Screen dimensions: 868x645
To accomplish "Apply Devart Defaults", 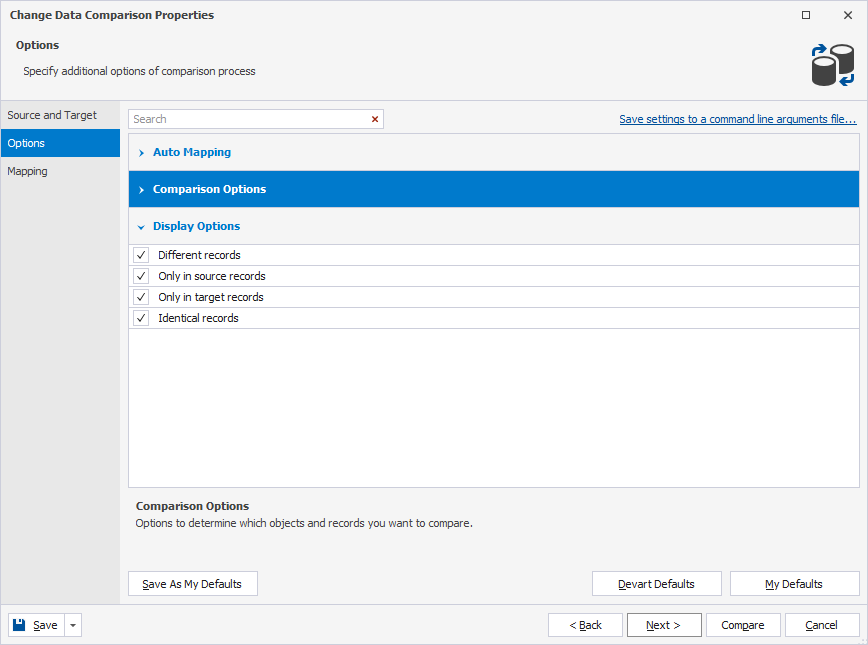I will pos(657,583).
